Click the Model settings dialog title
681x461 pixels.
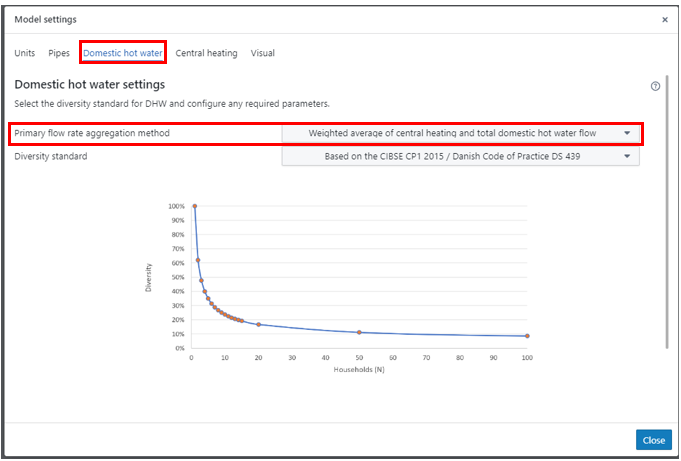(x=45, y=19)
